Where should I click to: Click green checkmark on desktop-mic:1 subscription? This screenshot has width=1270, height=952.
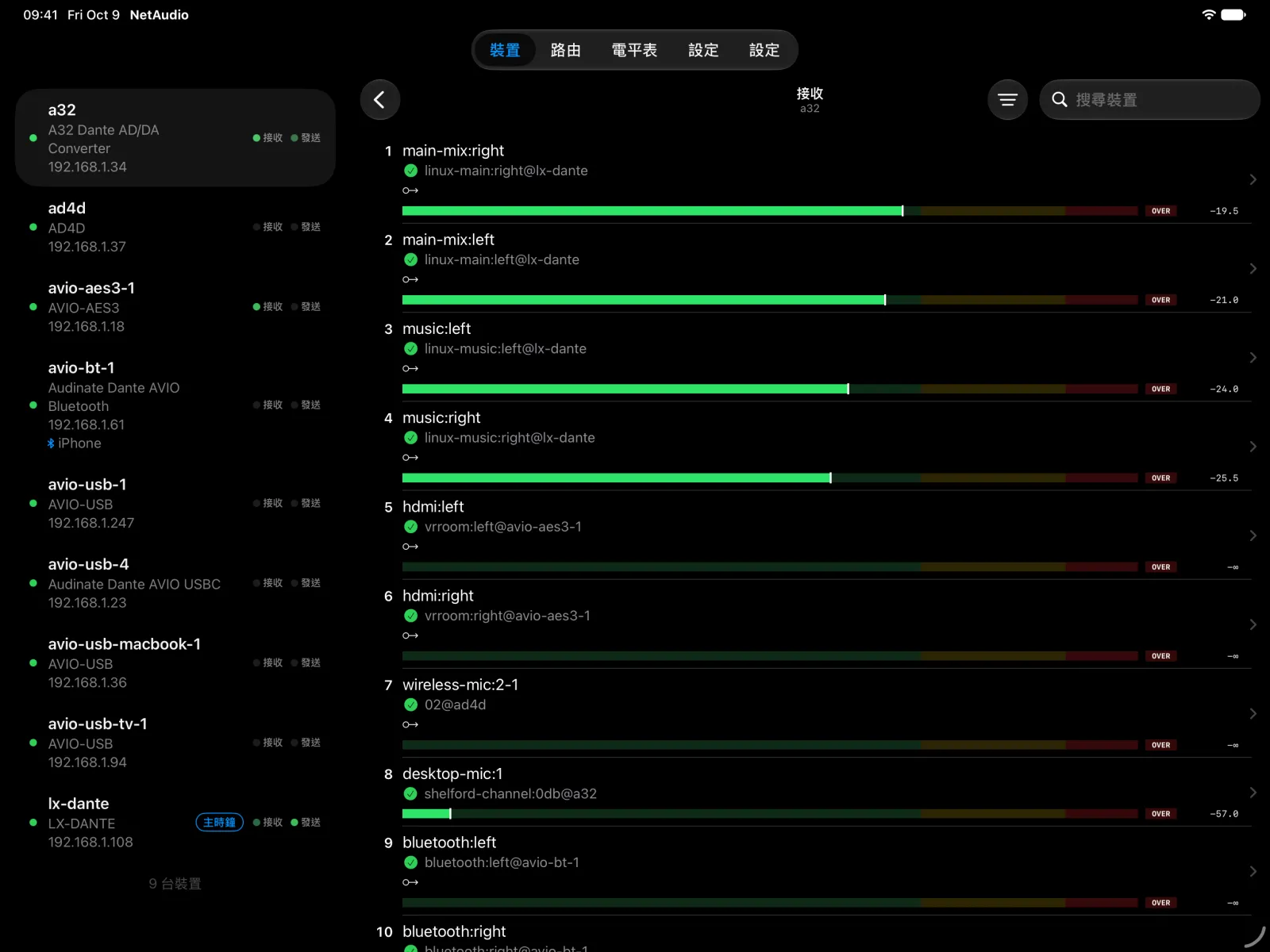(x=411, y=793)
